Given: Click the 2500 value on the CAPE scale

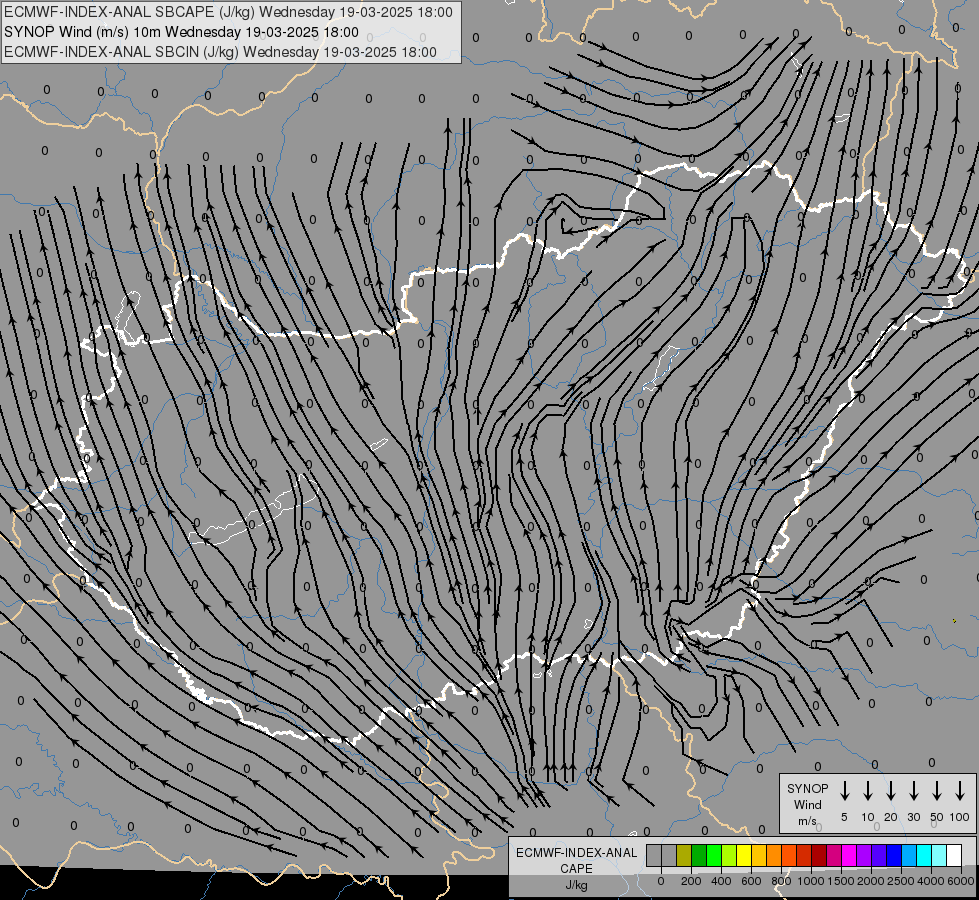Looking at the screenshot, I should (901, 881).
